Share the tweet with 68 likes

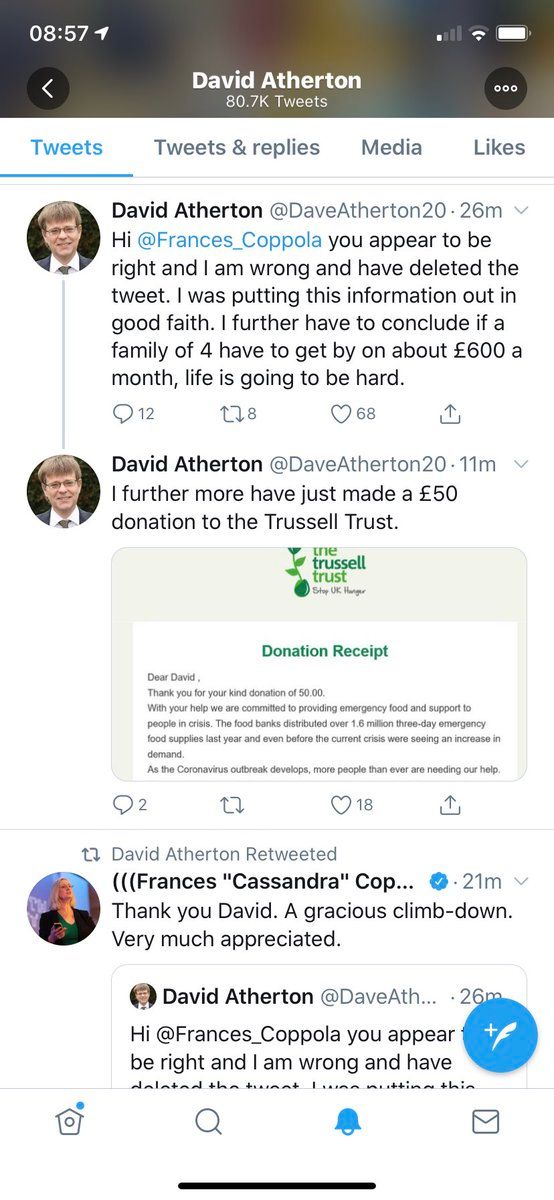point(450,413)
